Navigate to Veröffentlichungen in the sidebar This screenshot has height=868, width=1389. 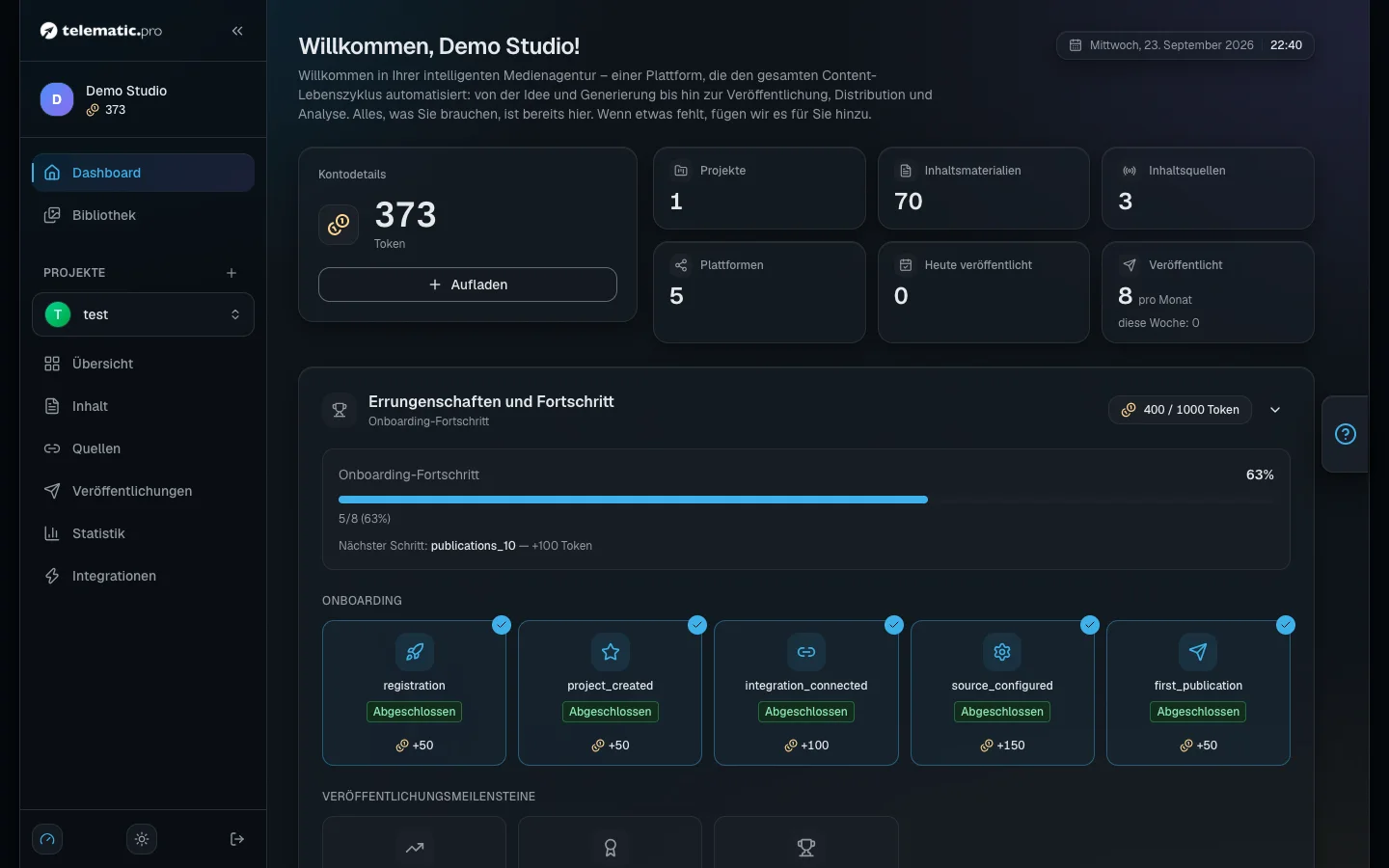pyautogui.click(x=143, y=491)
